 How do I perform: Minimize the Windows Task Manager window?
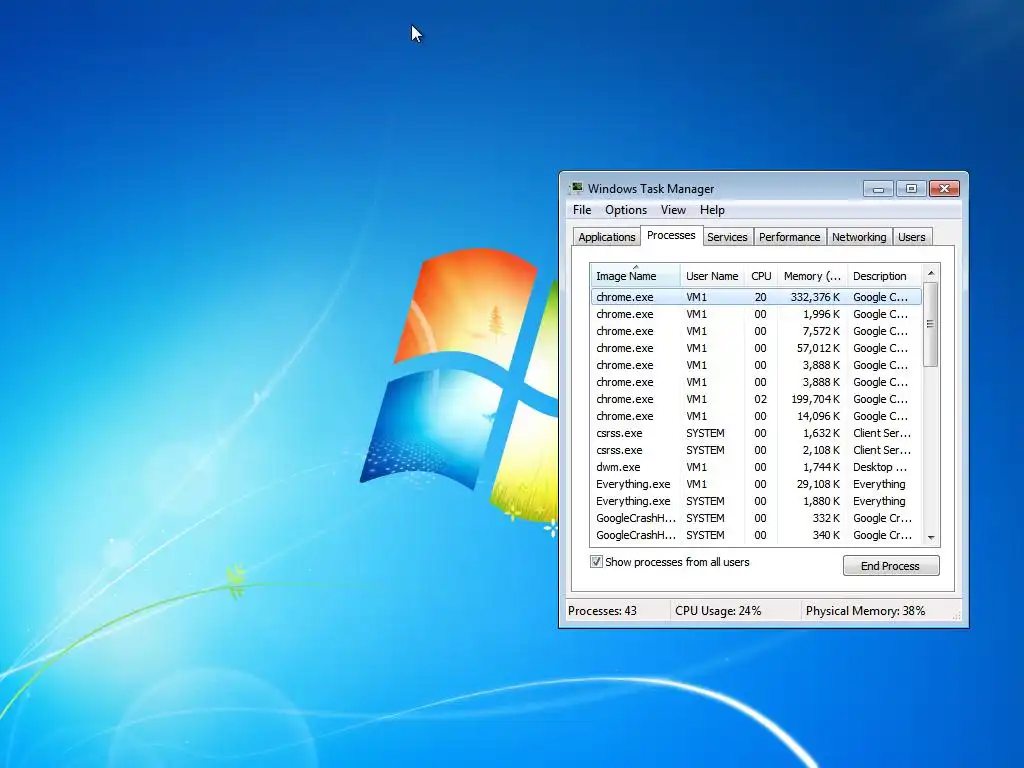tap(878, 189)
